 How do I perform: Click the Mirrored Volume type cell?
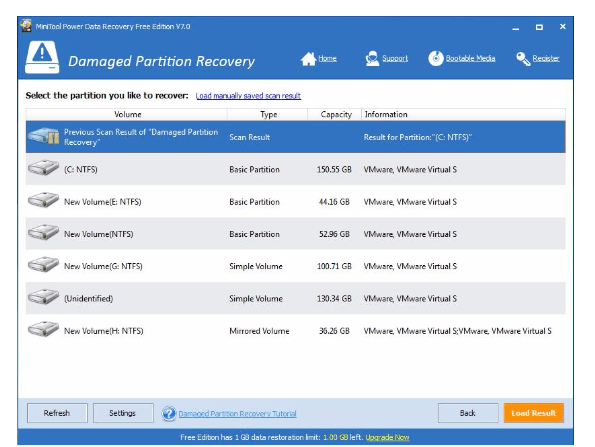[x=259, y=331]
